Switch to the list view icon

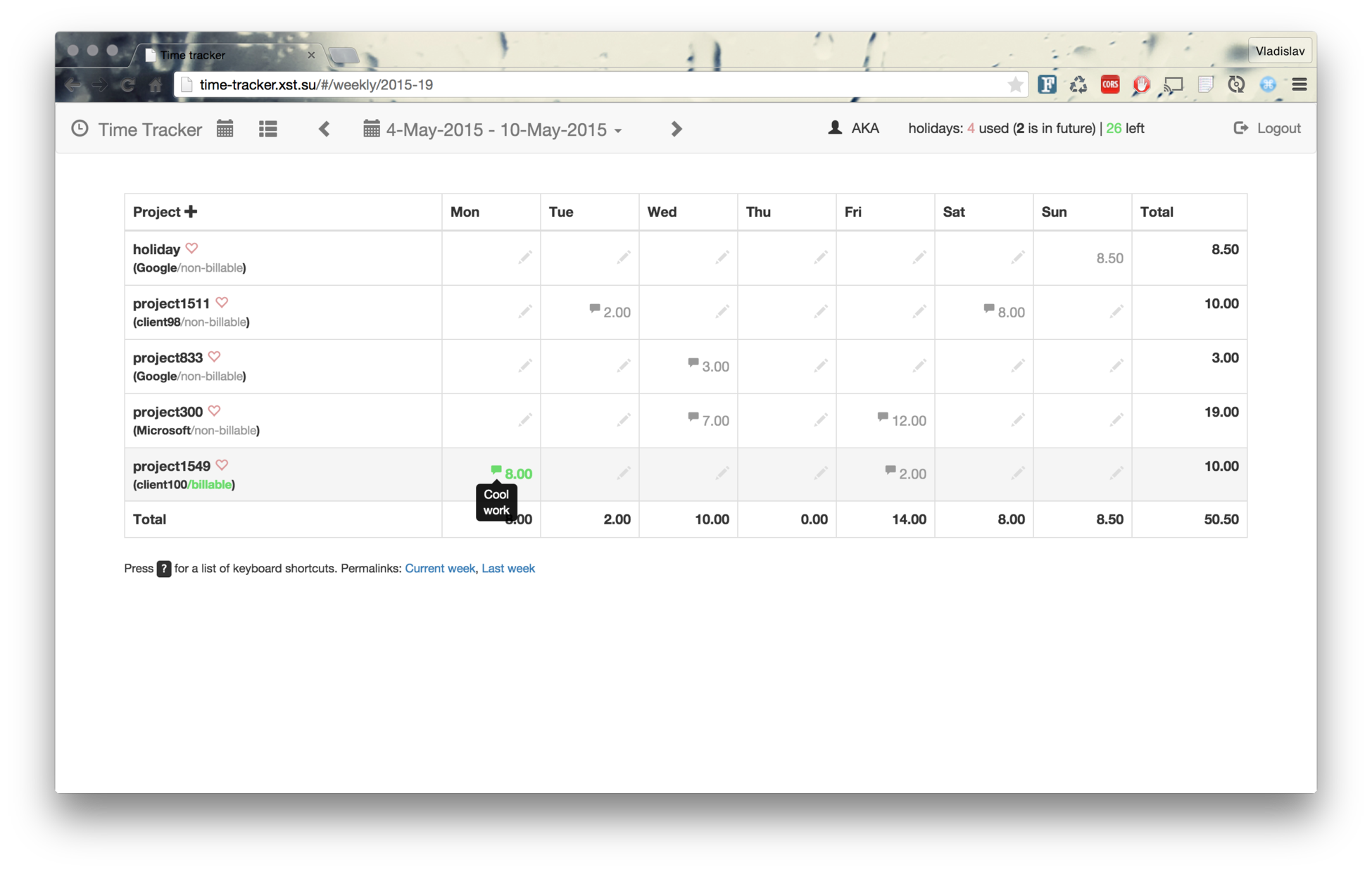click(268, 129)
